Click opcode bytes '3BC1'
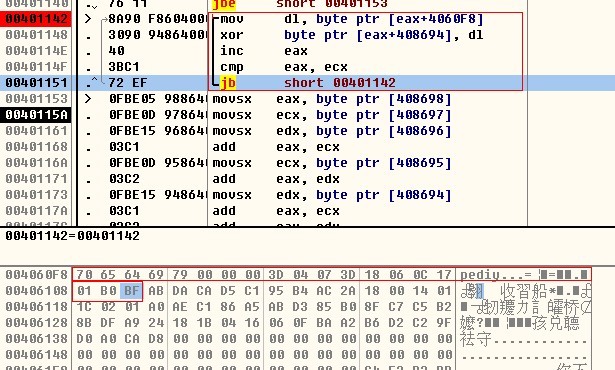 pyautogui.click(x=124, y=67)
